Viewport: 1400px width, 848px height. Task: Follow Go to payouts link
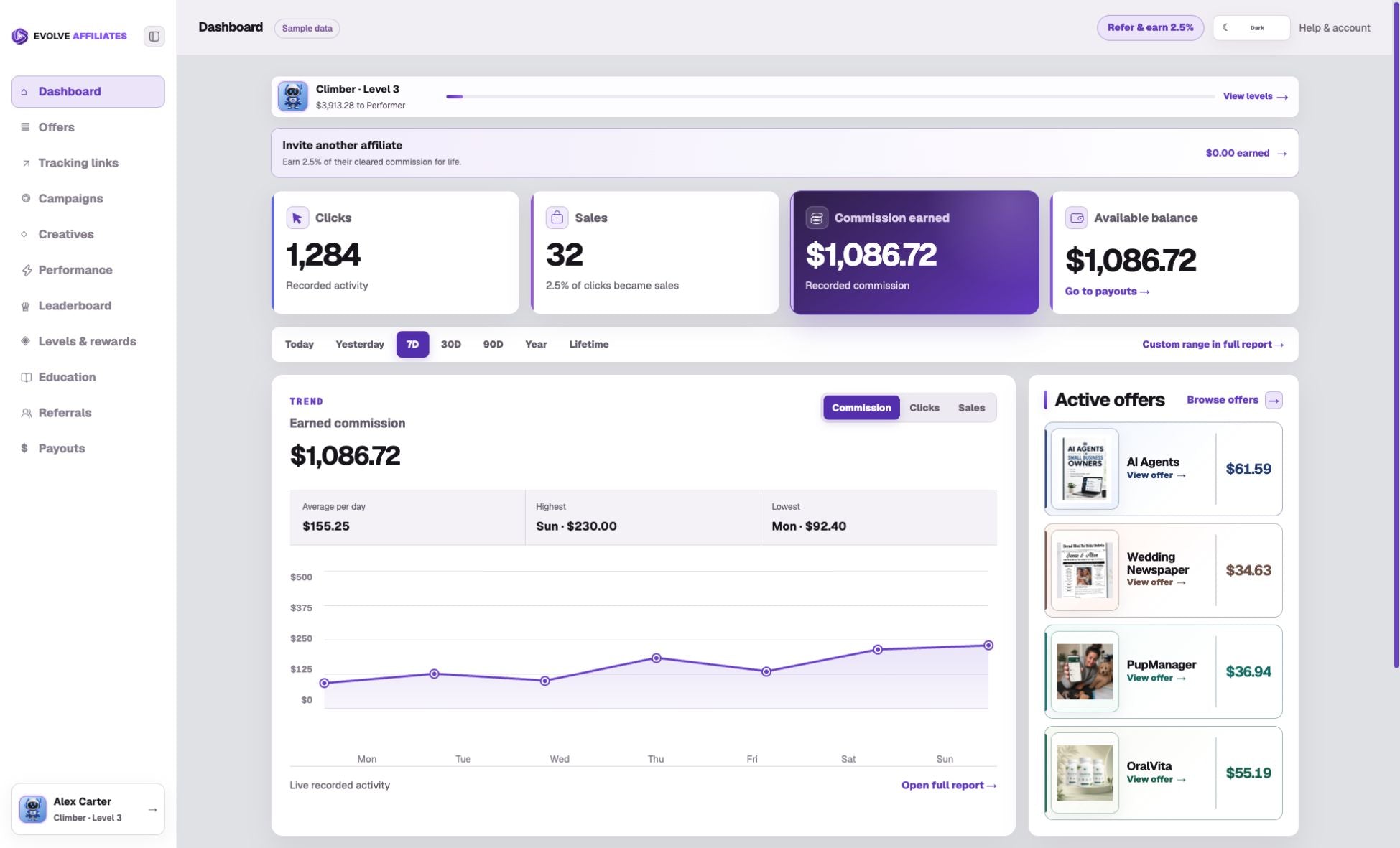click(1107, 292)
